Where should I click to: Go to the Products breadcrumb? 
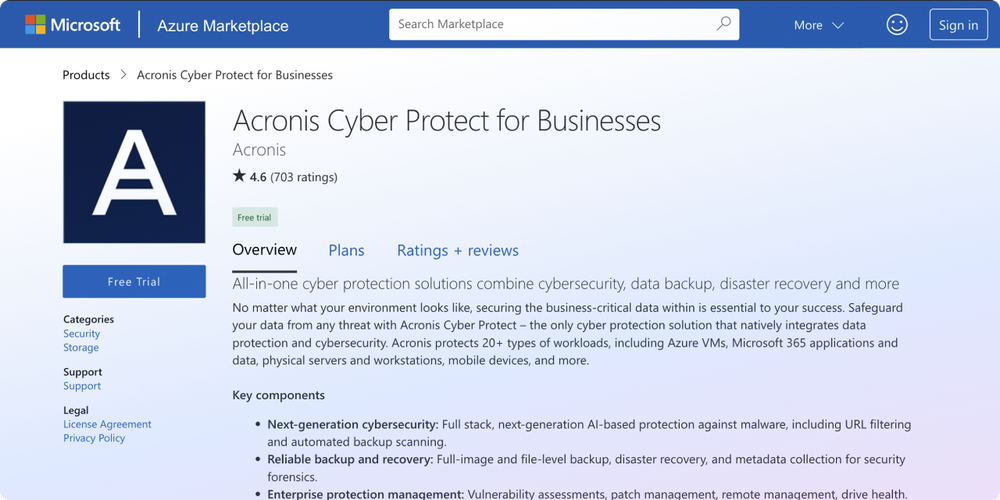(x=86, y=75)
